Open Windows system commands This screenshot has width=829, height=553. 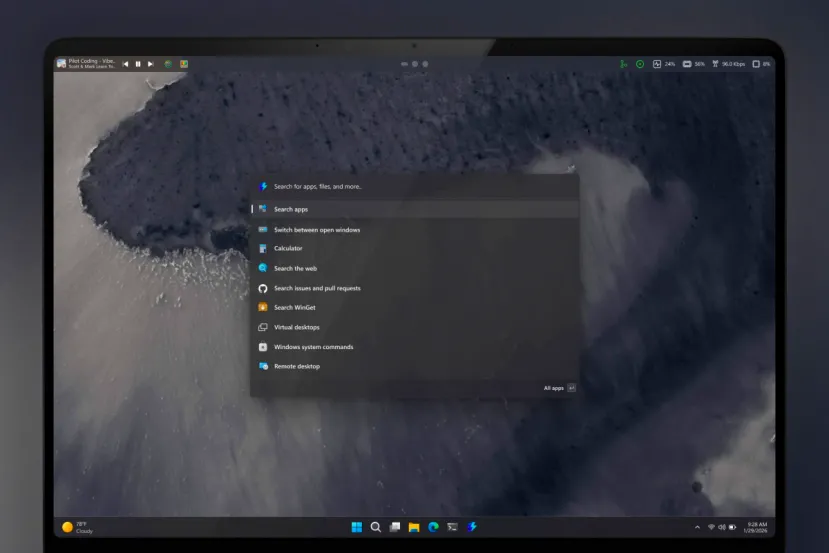pos(414,347)
